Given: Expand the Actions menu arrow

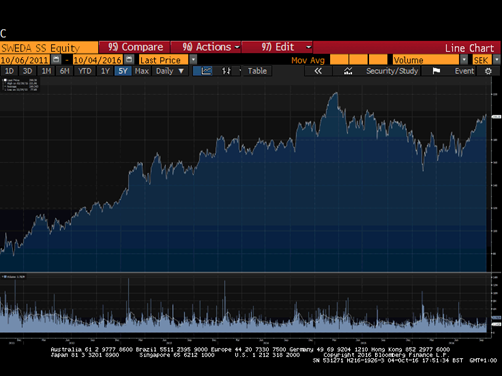Looking at the screenshot, I should [x=237, y=47].
